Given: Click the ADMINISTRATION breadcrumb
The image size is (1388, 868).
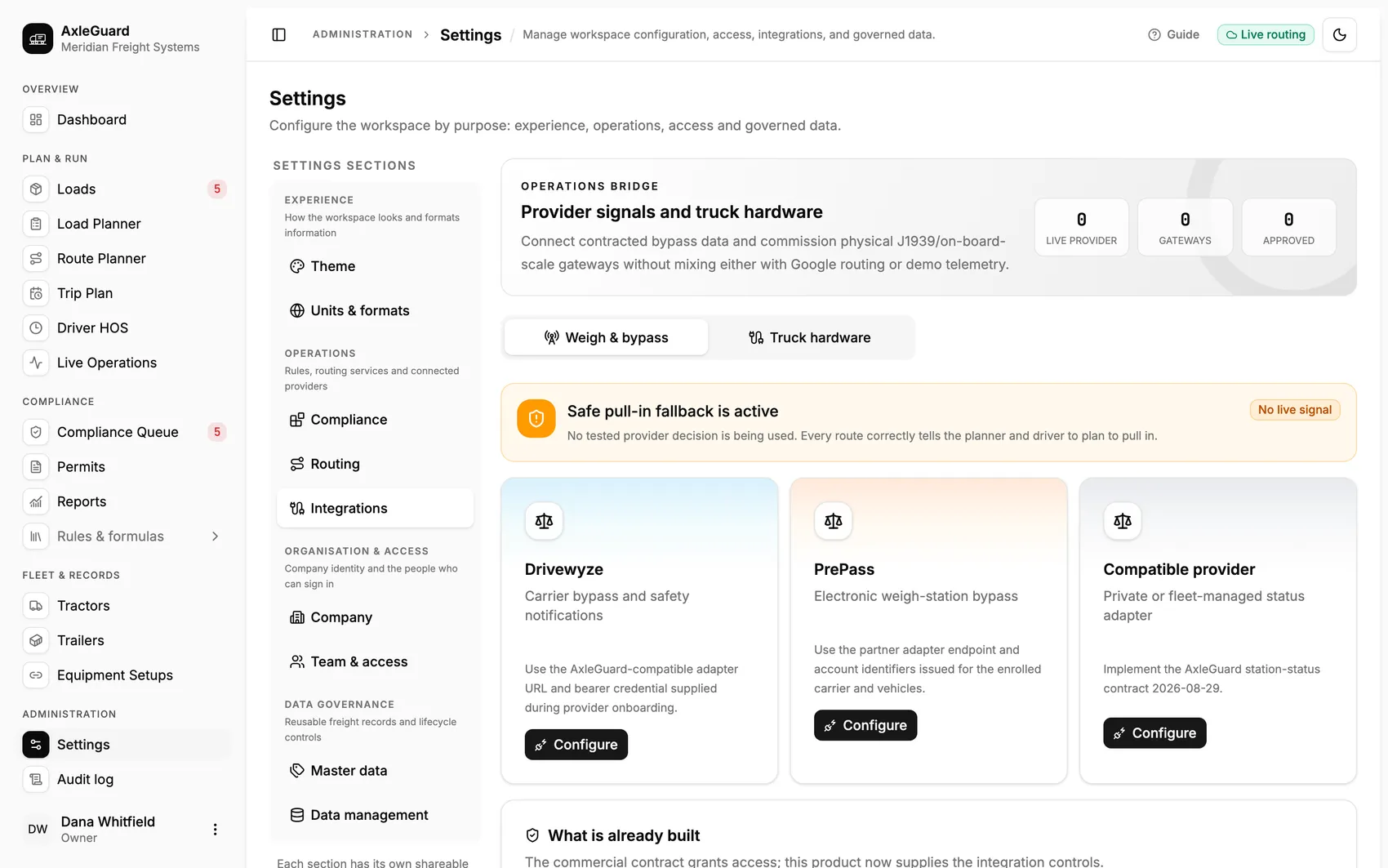Looking at the screenshot, I should (363, 34).
